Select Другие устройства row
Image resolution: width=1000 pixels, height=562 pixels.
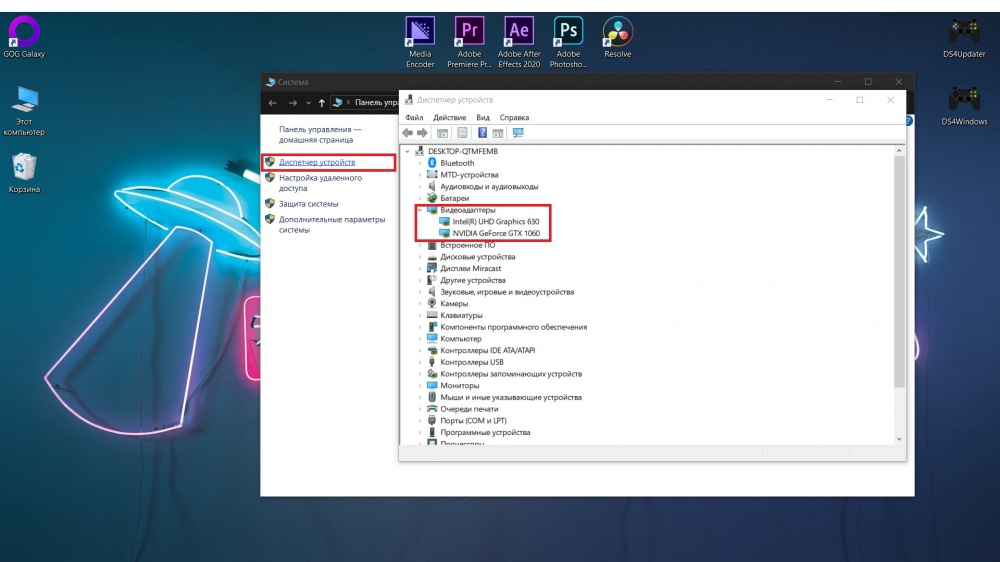pyautogui.click(x=473, y=280)
